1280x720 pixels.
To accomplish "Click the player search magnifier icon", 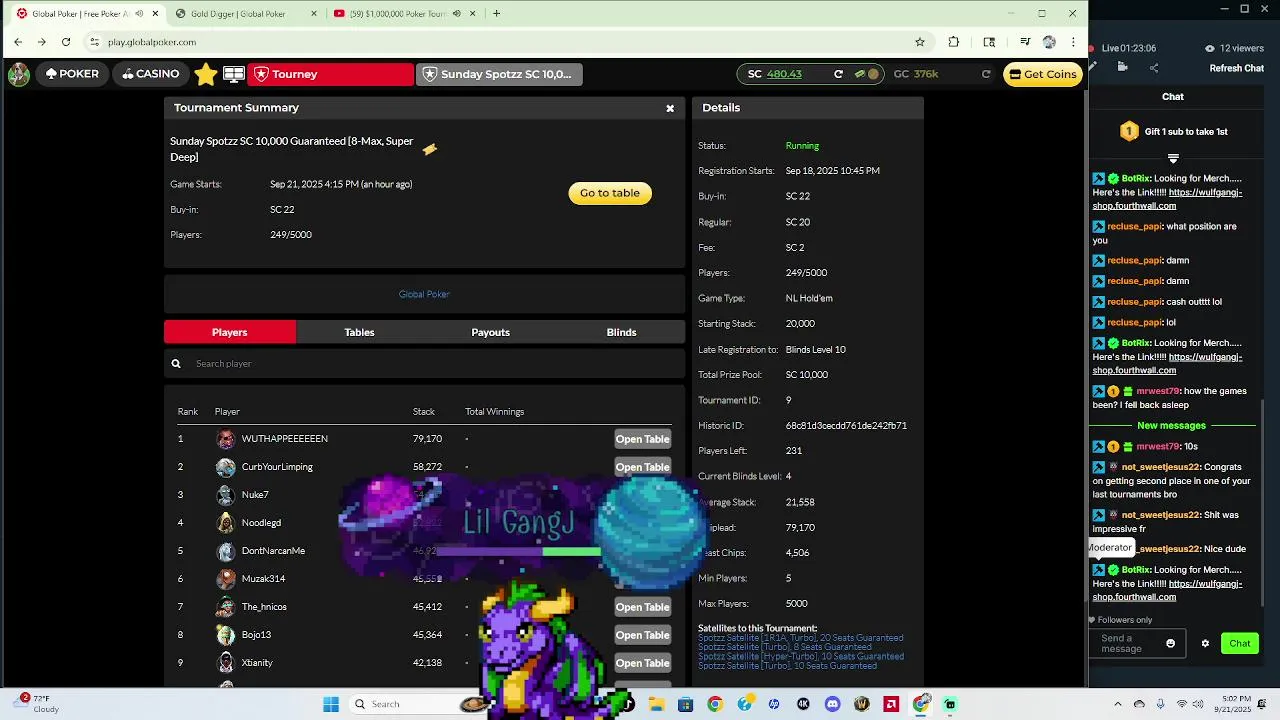I will 176,364.
